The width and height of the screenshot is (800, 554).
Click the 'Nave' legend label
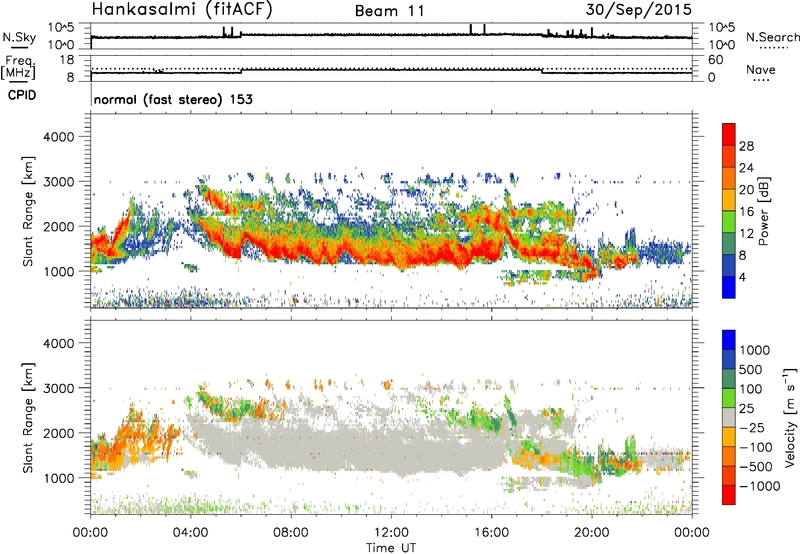point(761,70)
